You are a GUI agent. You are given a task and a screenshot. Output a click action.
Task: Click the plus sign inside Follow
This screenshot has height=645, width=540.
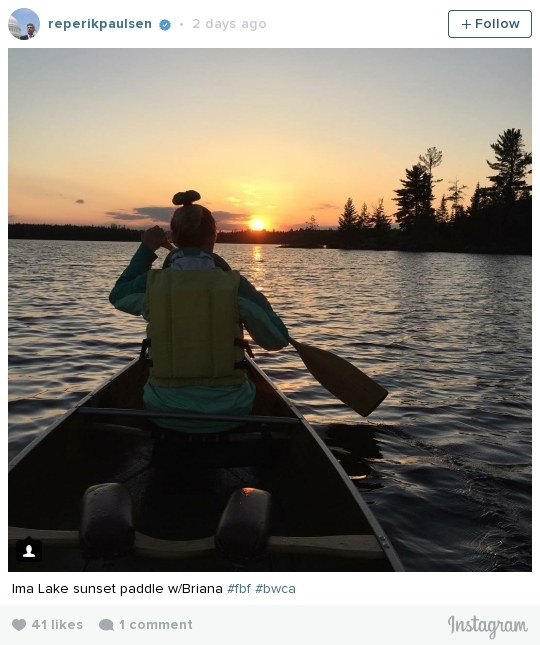point(466,24)
